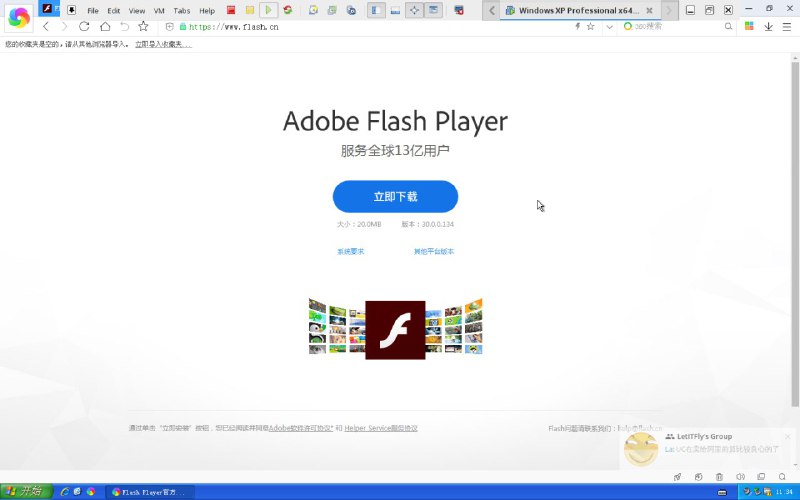This screenshot has width=800, height=500.
Task: Click the status bar zoom magnifier
Action: coord(782,477)
